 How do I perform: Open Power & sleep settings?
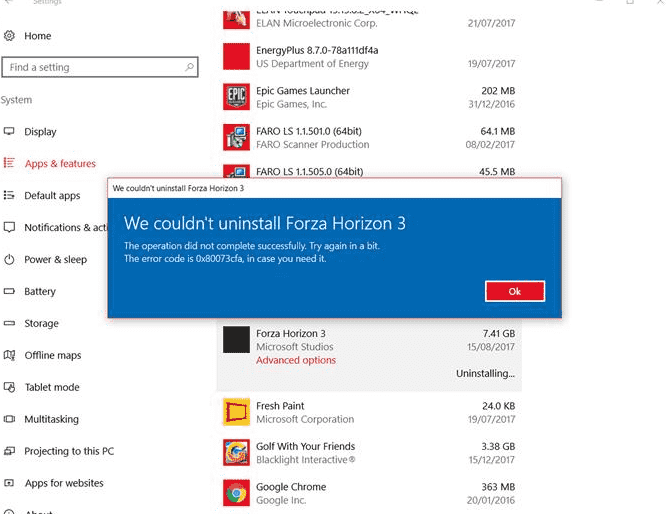(x=55, y=260)
